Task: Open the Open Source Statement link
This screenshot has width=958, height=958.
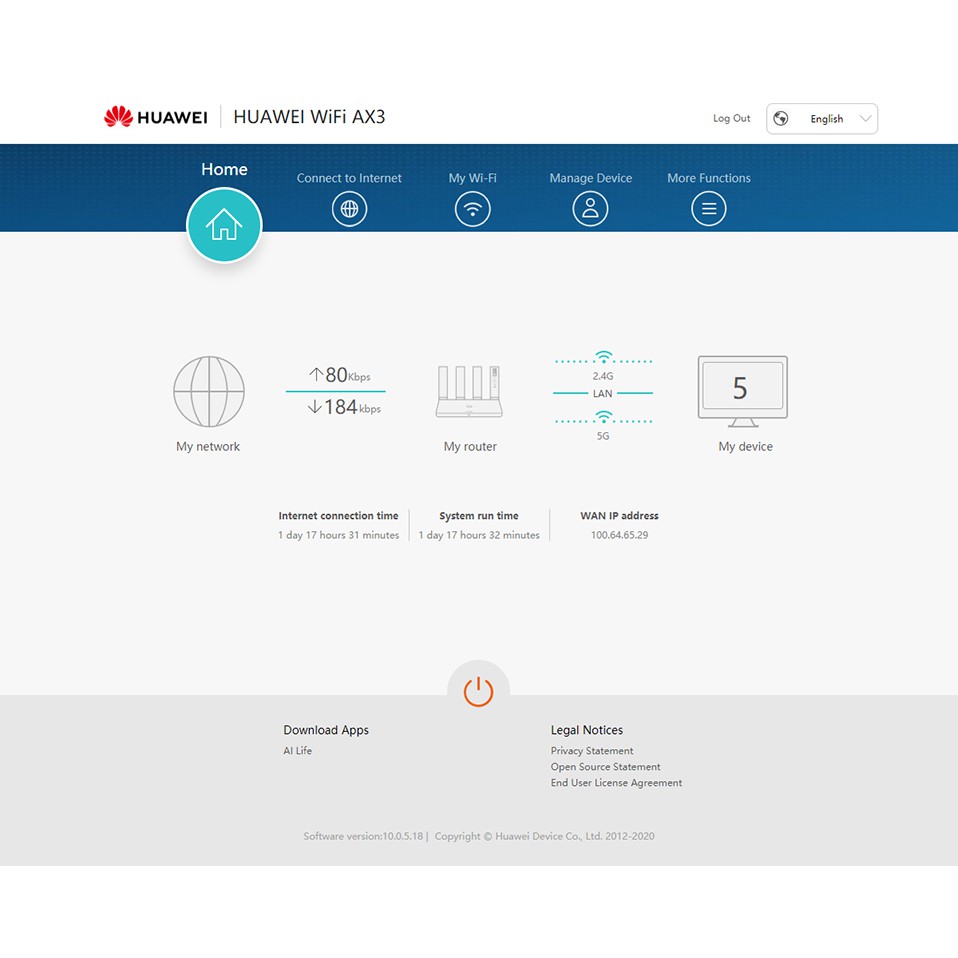Action: click(x=605, y=767)
